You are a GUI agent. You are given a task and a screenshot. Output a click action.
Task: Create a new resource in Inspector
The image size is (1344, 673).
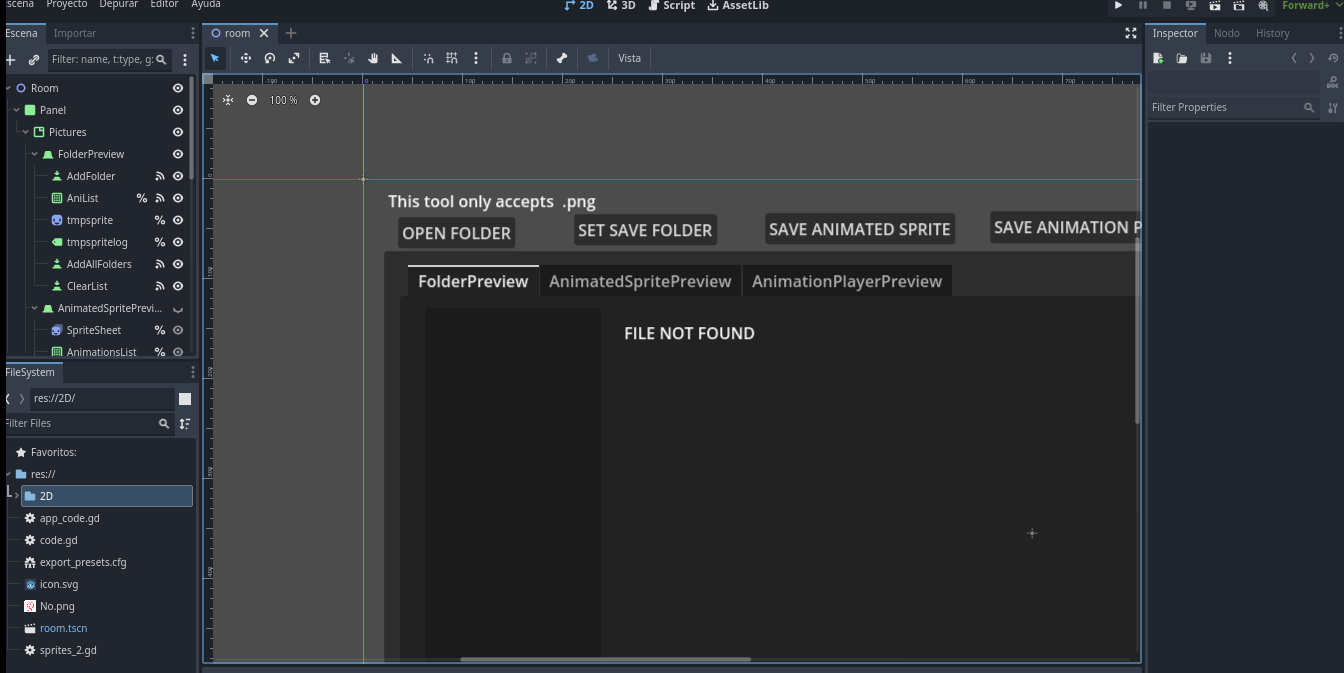point(1158,59)
